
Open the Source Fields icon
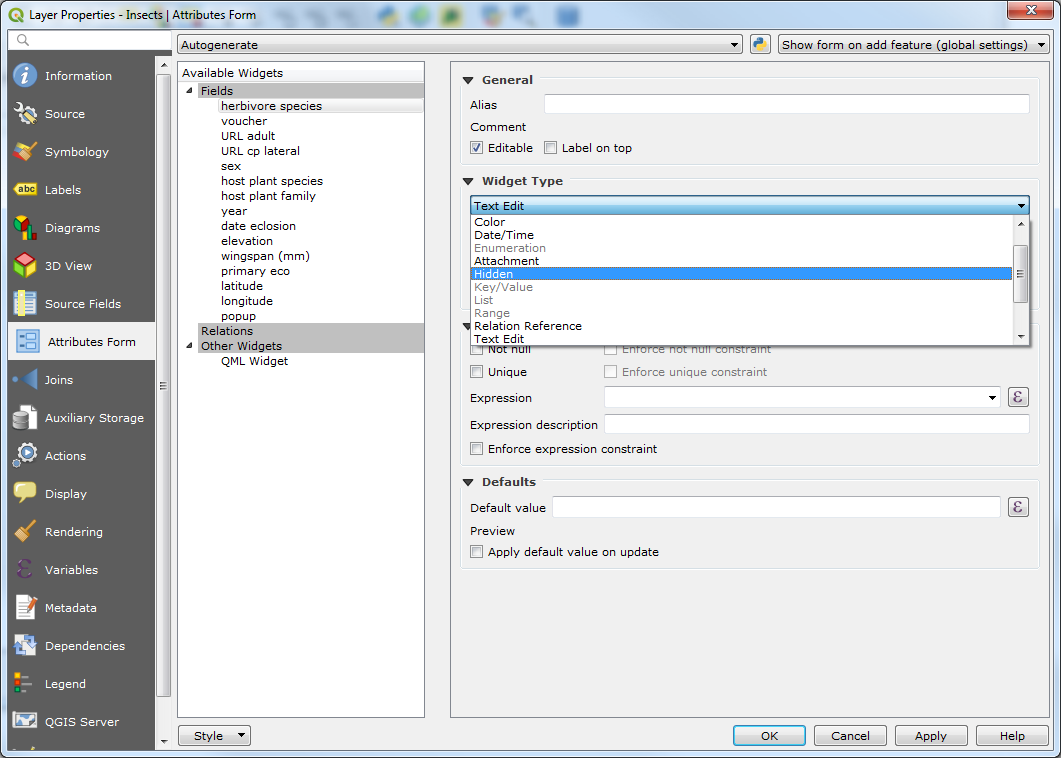pyautogui.click(x=25, y=304)
